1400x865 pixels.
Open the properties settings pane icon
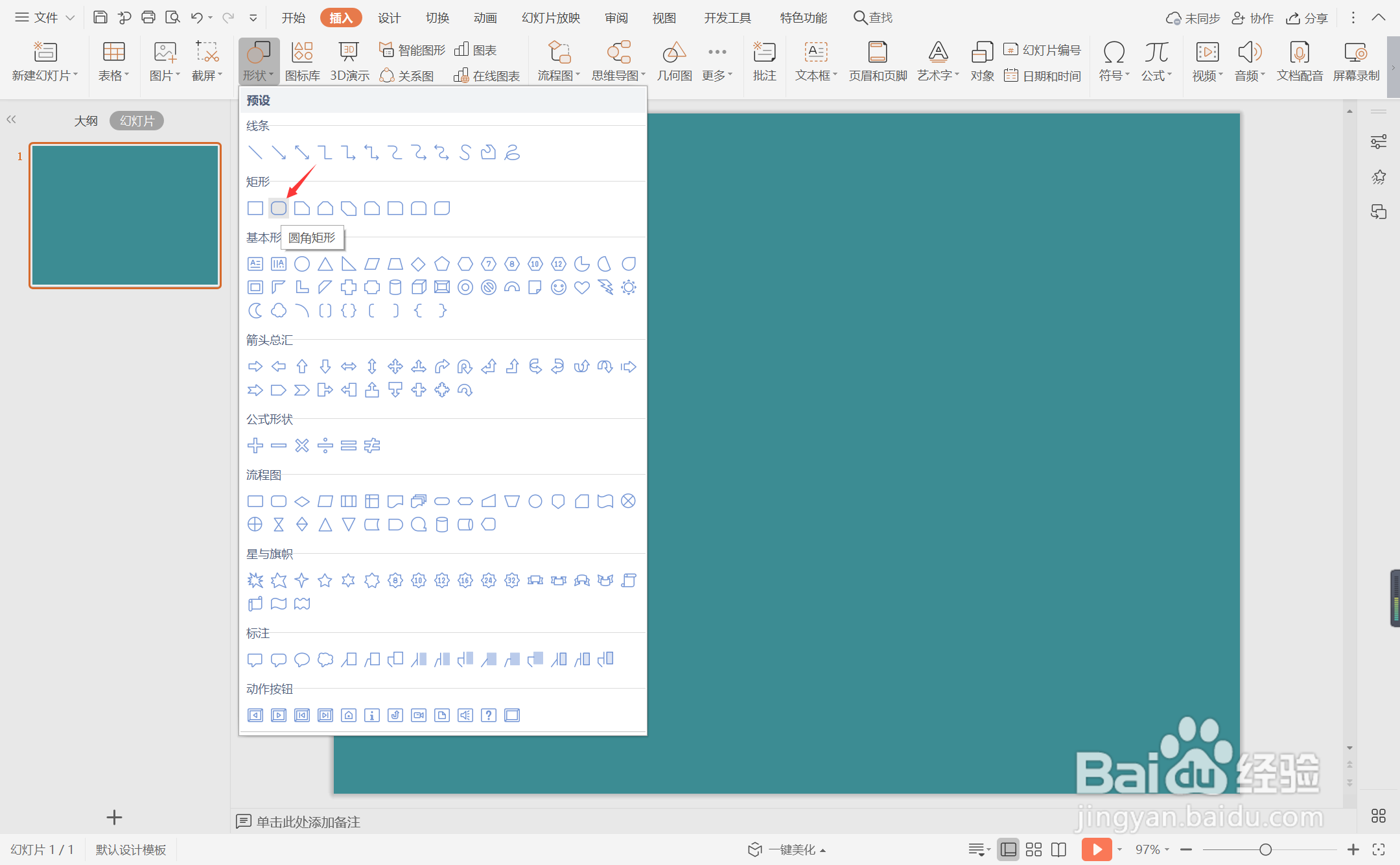[x=1379, y=141]
